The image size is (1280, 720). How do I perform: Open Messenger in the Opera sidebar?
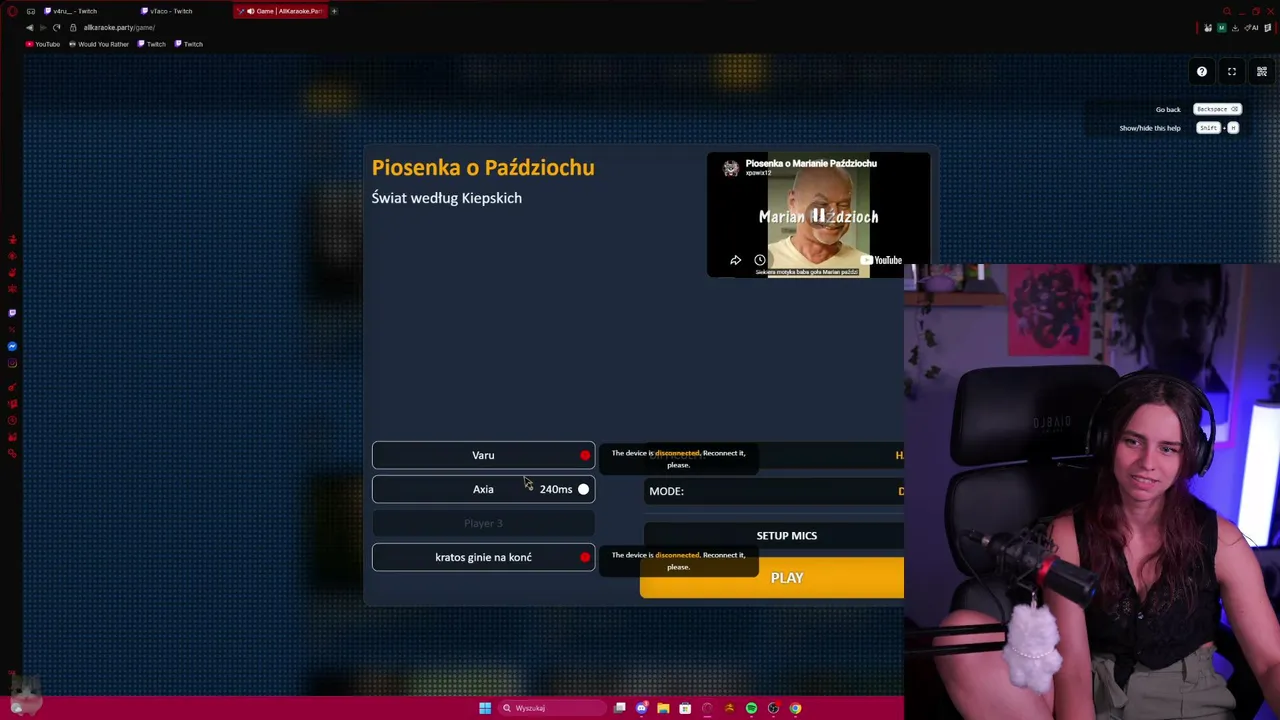[x=12, y=346]
